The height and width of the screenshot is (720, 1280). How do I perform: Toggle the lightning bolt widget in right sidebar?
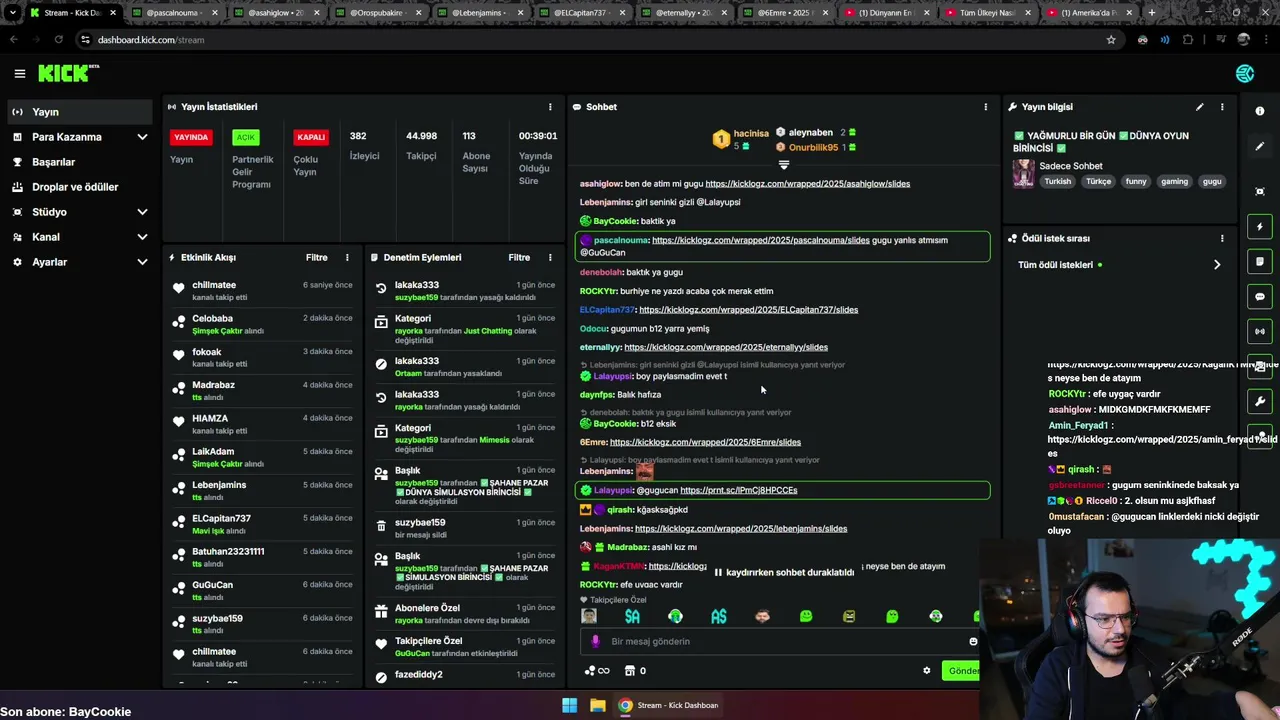click(1260, 227)
